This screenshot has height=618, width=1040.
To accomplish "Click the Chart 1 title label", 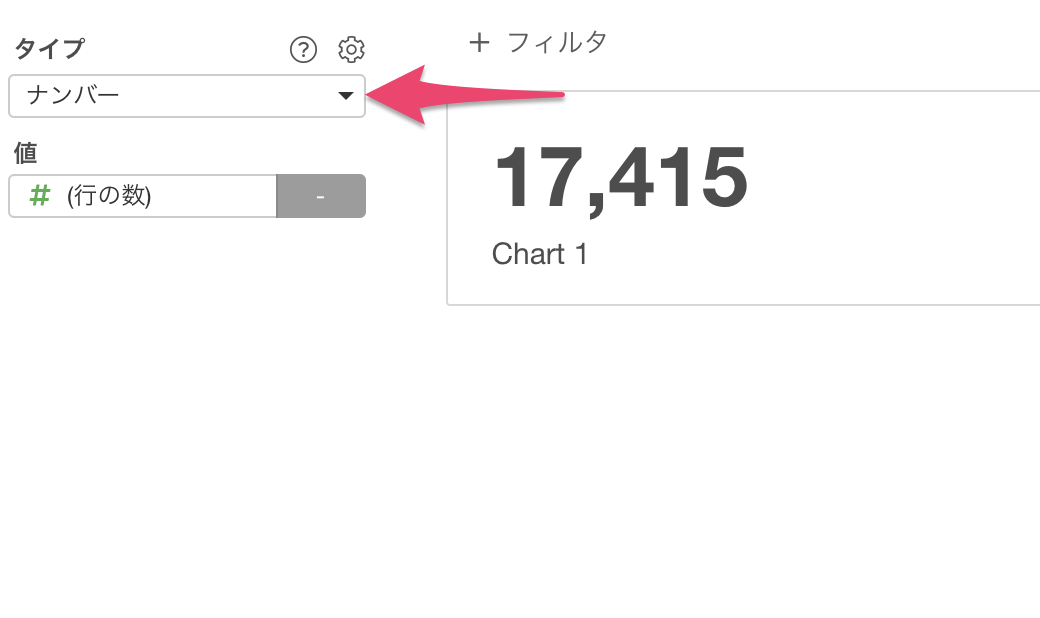I will (539, 254).
